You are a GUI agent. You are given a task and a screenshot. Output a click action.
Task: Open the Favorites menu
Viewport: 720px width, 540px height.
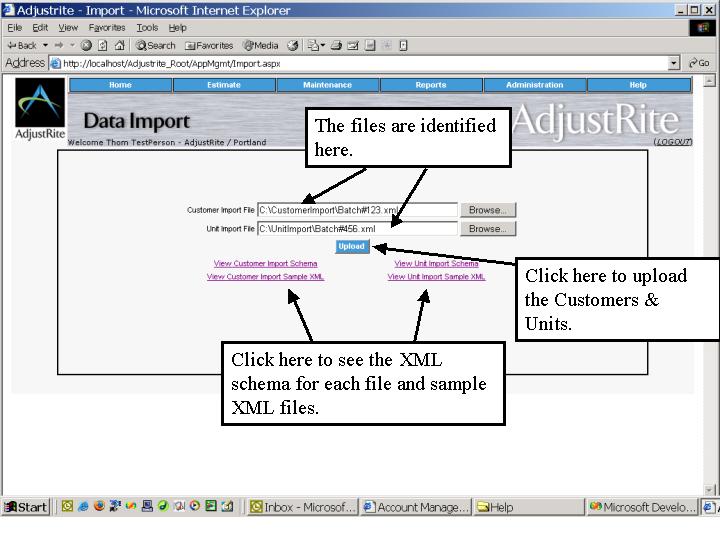point(107,28)
